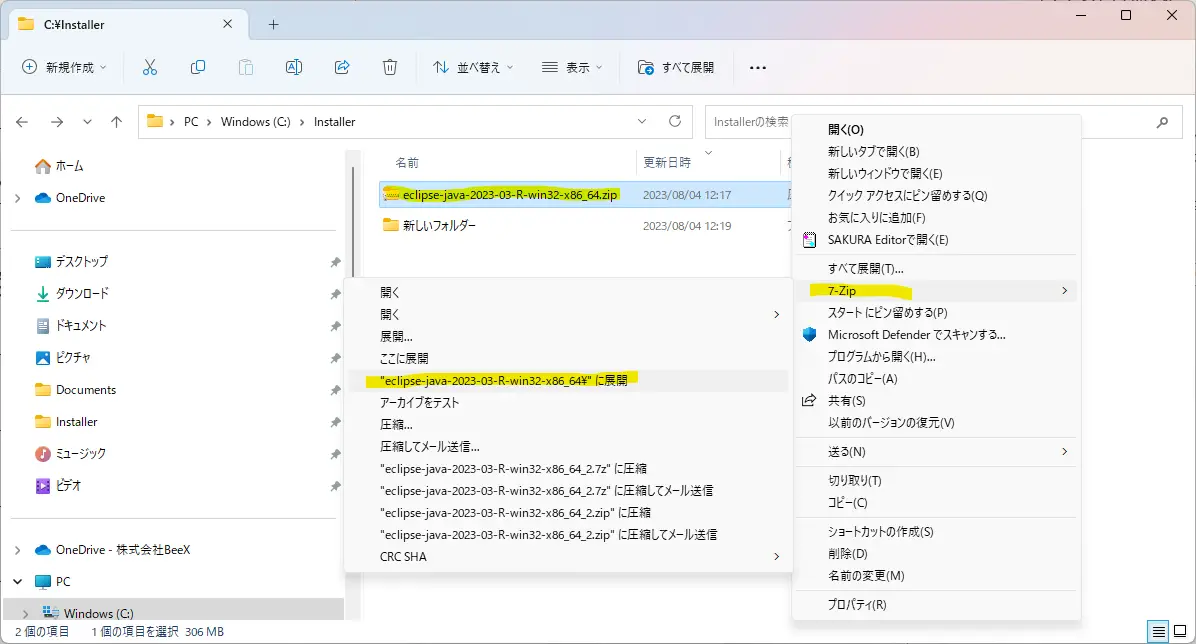Expand the OneDrive tree node
This screenshot has width=1196, height=644.
click(x=18, y=198)
